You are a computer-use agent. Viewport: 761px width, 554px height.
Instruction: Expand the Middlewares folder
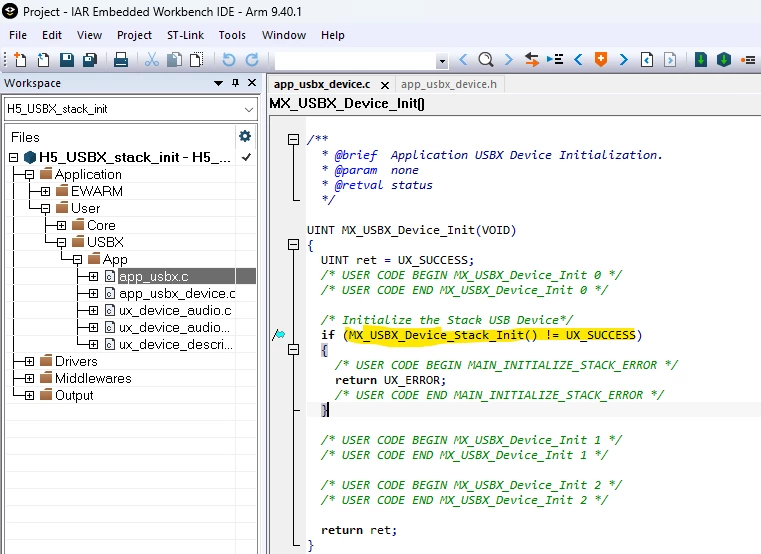[x=30, y=378]
